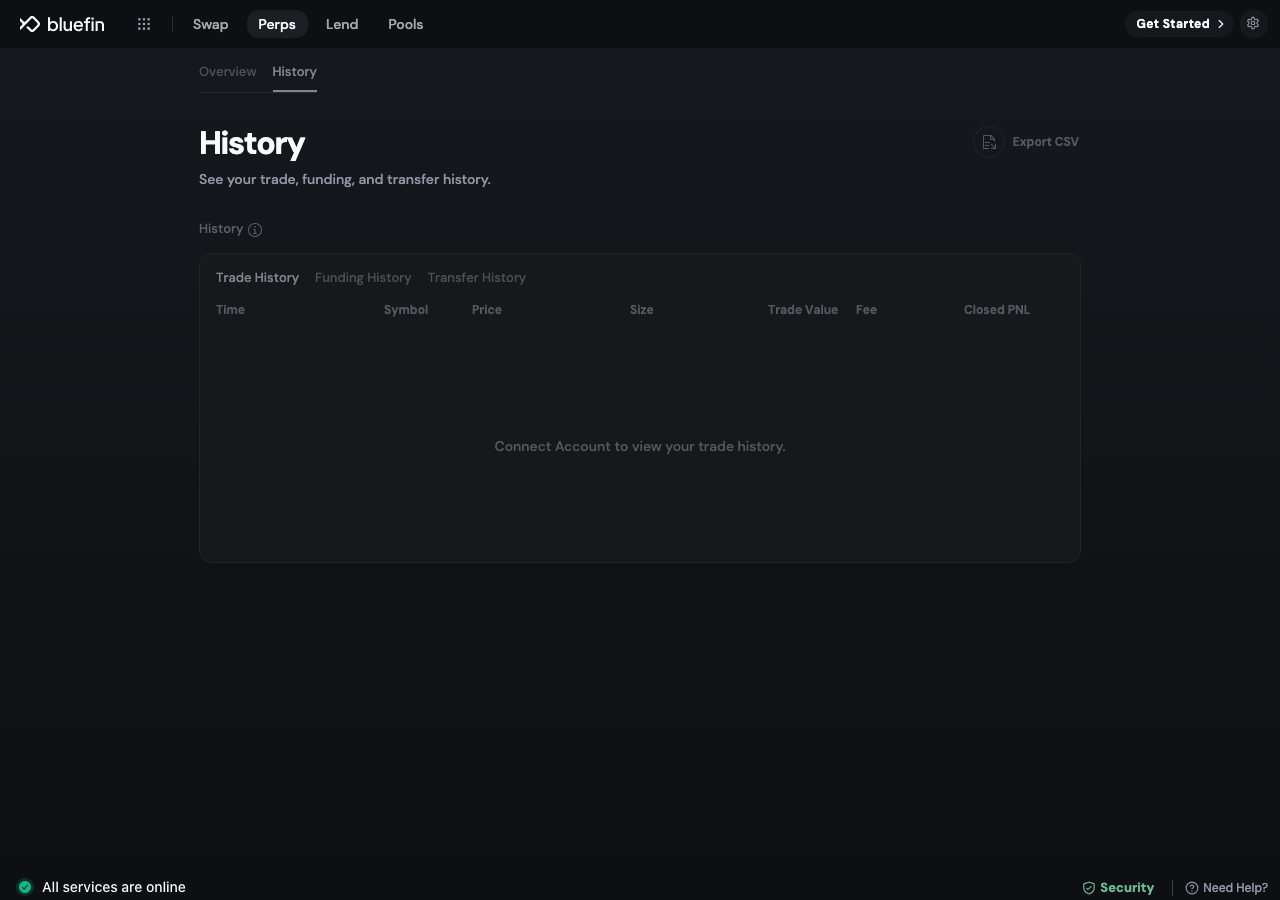Open the Swap page

pyautogui.click(x=211, y=24)
